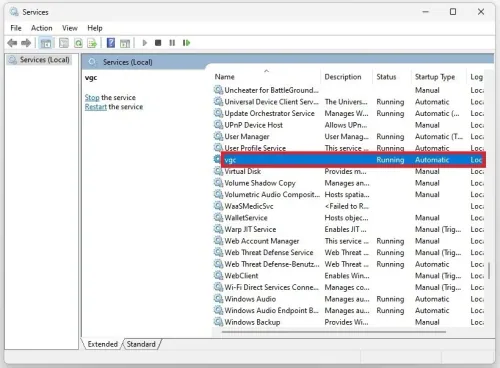The height and width of the screenshot is (368, 500).
Task: Click the horizontal scrollbar under services list
Action: tap(333, 332)
